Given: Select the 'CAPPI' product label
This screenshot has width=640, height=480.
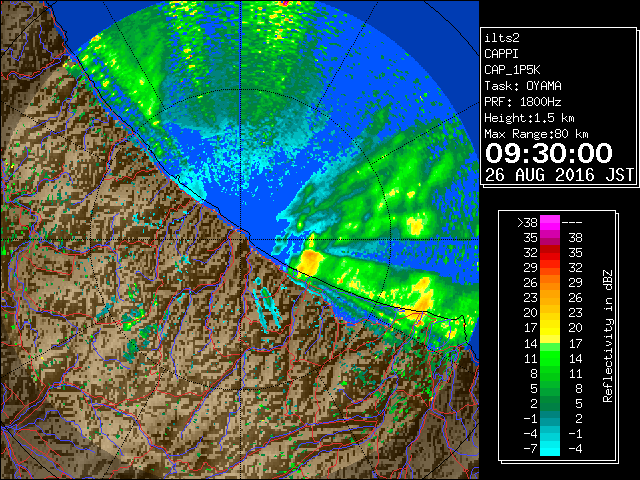Looking at the screenshot, I should tap(501, 54).
